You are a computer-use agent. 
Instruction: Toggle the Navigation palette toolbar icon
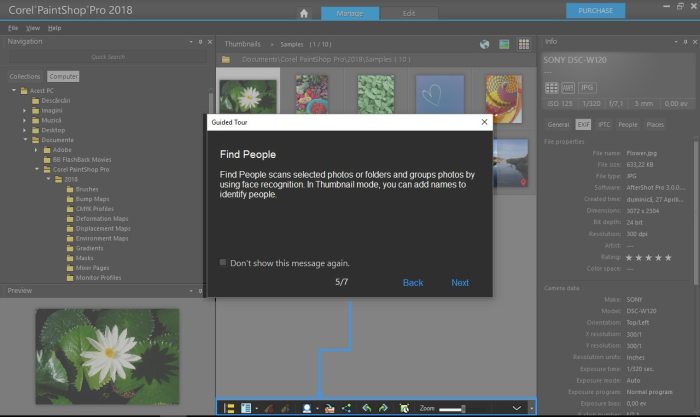(229, 408)
